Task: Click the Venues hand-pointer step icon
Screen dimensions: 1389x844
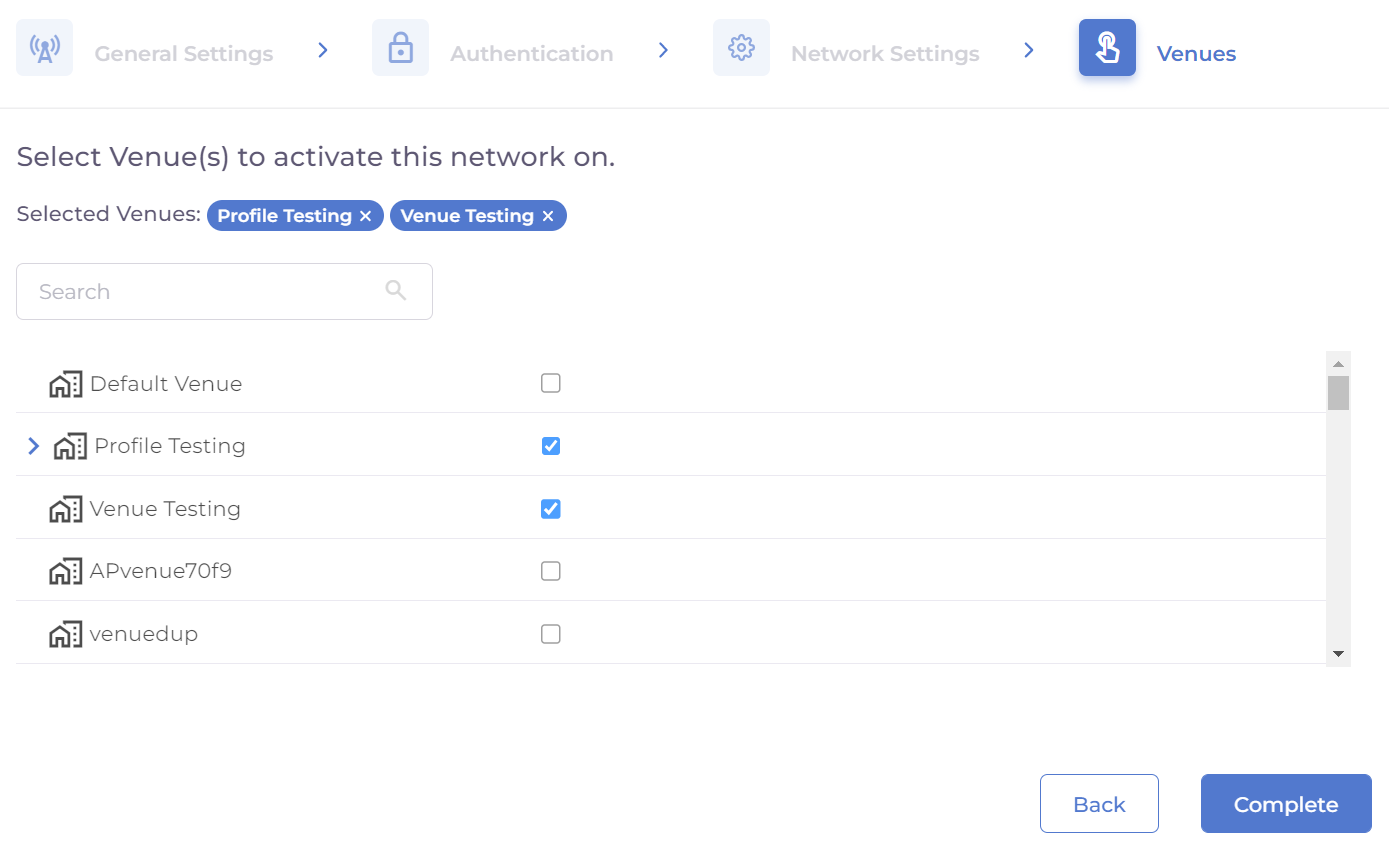Action: 1107,48
